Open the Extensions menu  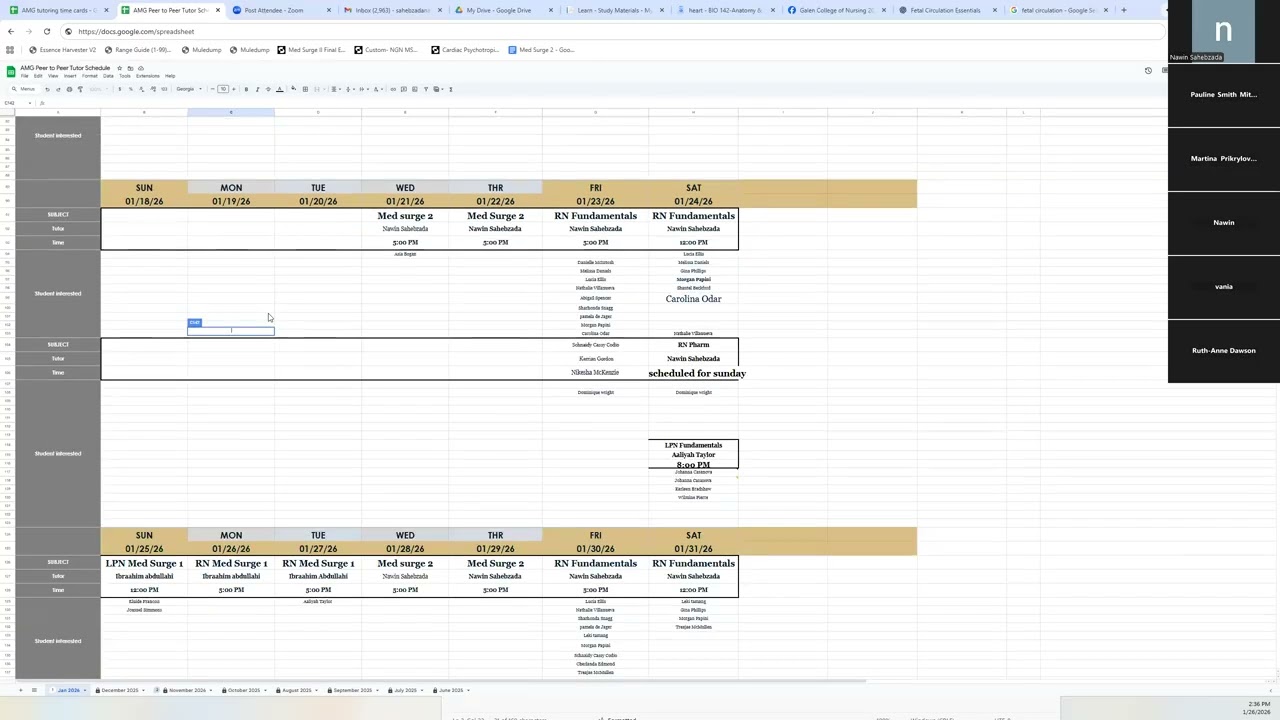[x=148, y=76]
